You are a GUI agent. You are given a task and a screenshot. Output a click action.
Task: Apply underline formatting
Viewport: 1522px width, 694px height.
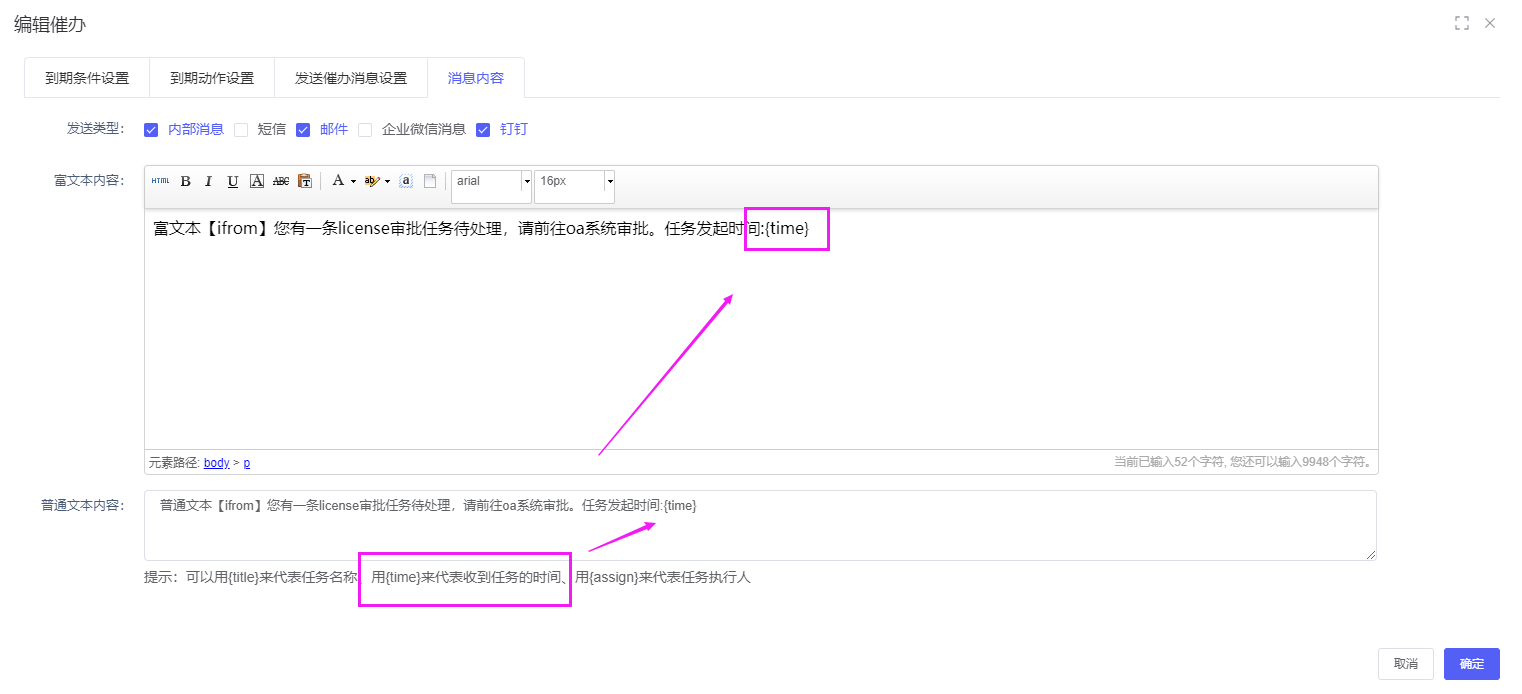point(233,181)
